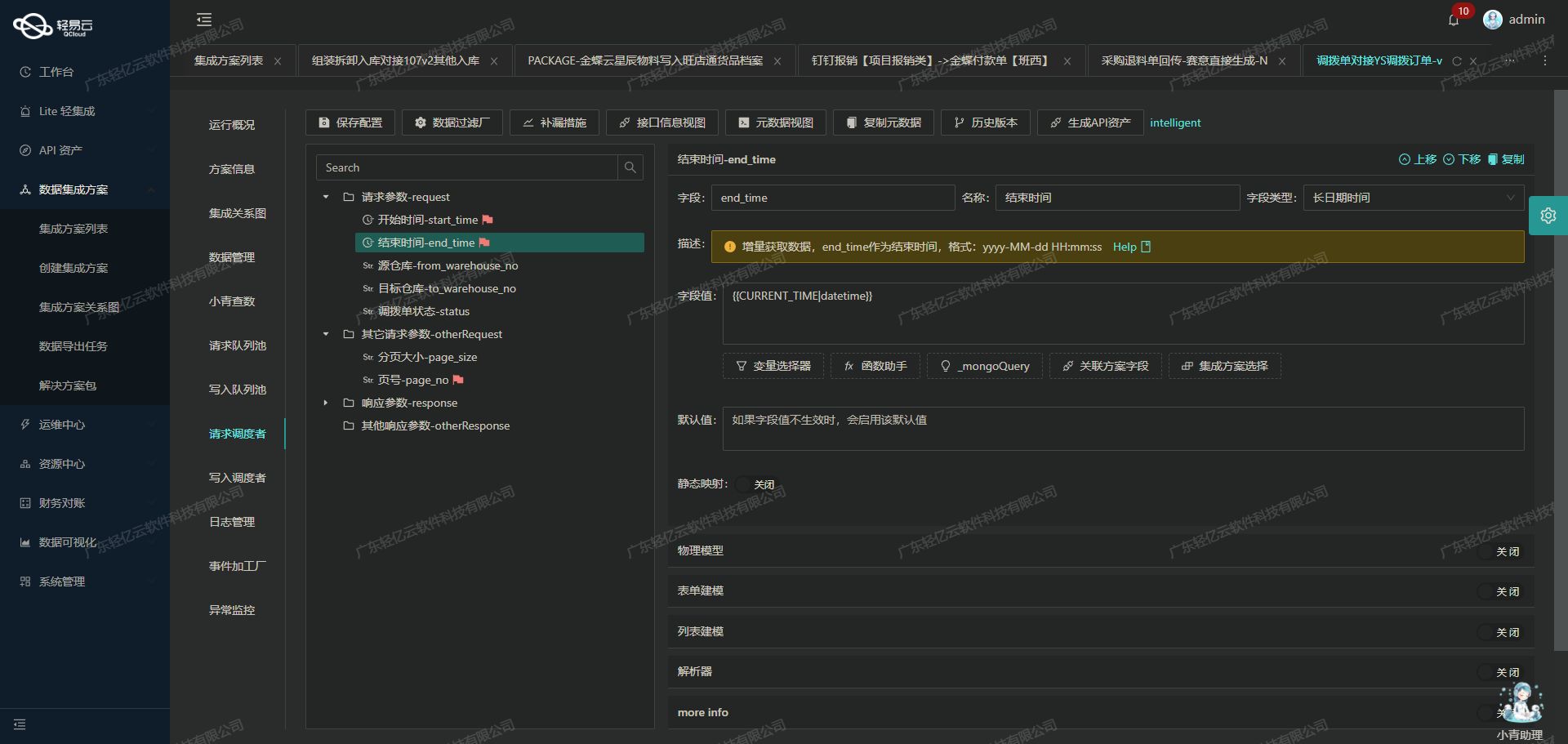Switch to the 集成方案列表 tab
The image size is (1568, 744).
point(229,61)
